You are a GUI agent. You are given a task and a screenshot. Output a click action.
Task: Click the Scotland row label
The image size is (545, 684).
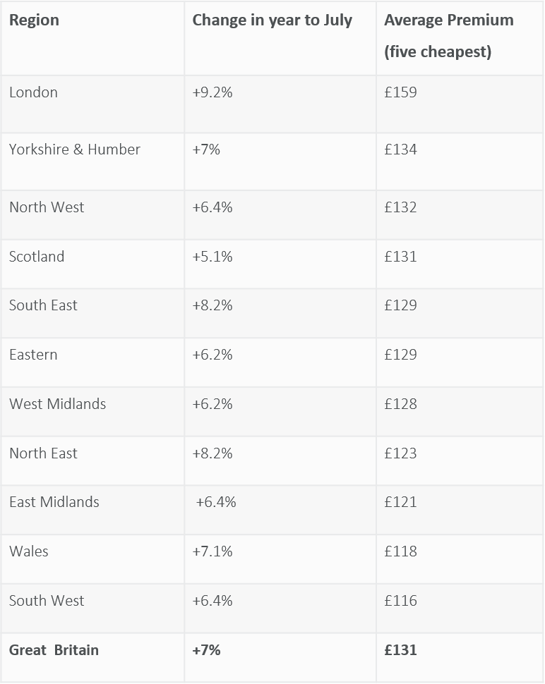point(37,256)
